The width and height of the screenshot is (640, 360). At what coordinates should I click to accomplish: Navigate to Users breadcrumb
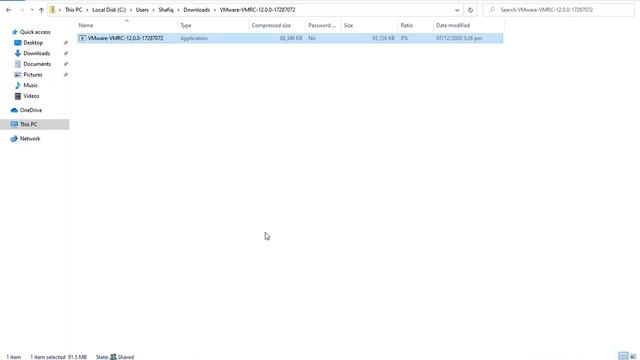pyautogui.click(x=142, y=10)
